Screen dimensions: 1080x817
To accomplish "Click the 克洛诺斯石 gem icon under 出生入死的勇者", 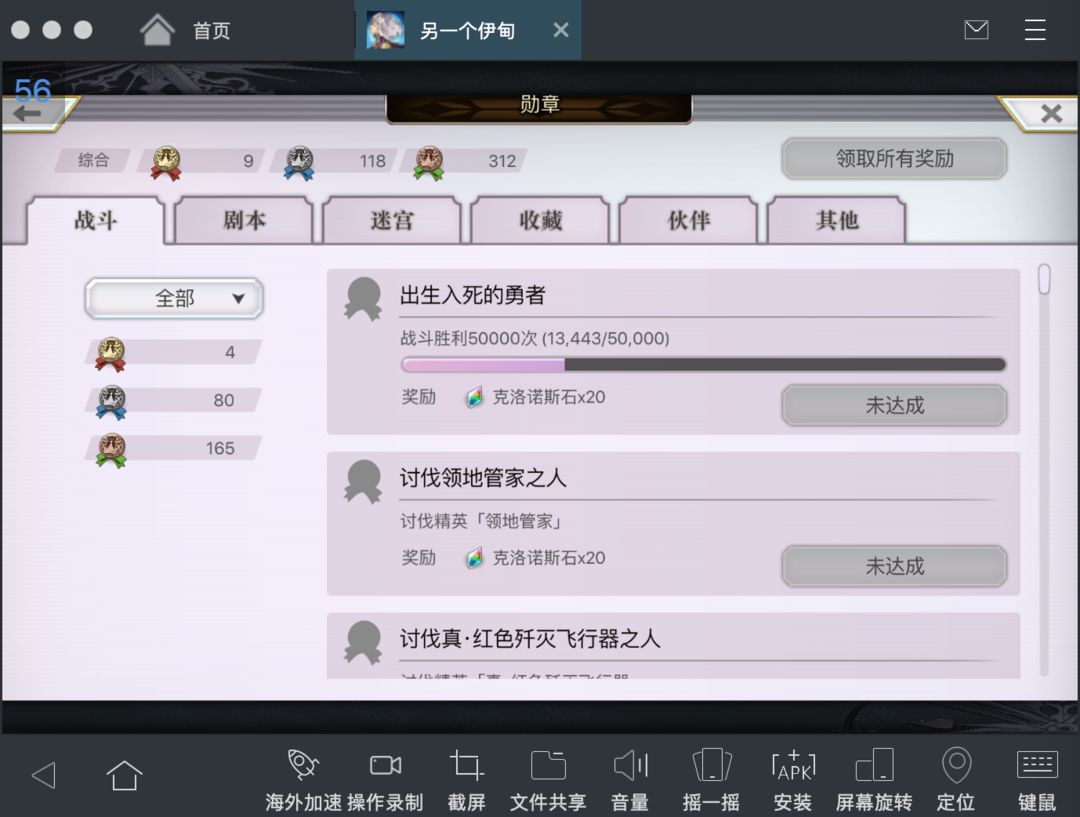I will pos(475,397).
